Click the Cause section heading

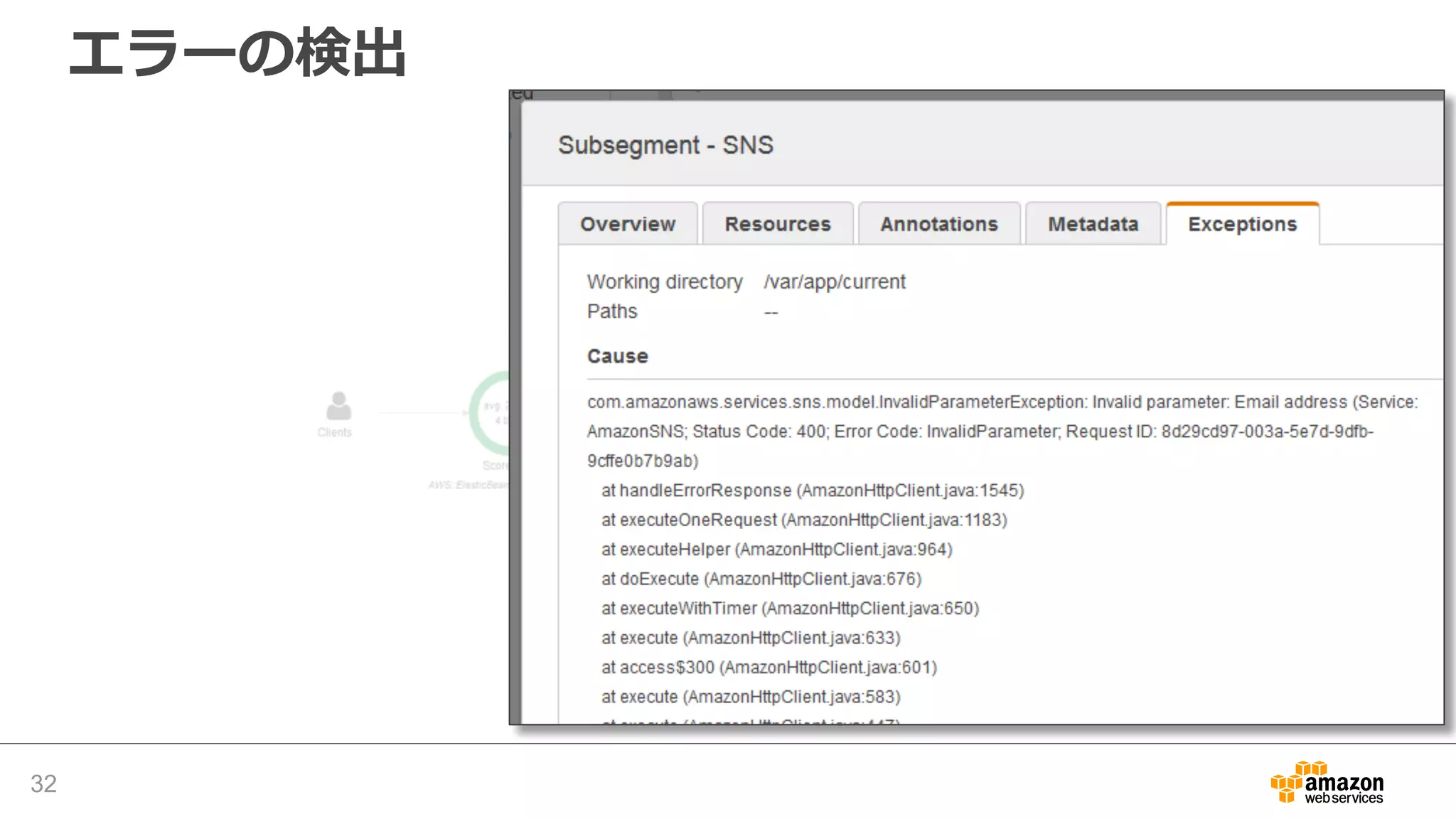[617, 356]
